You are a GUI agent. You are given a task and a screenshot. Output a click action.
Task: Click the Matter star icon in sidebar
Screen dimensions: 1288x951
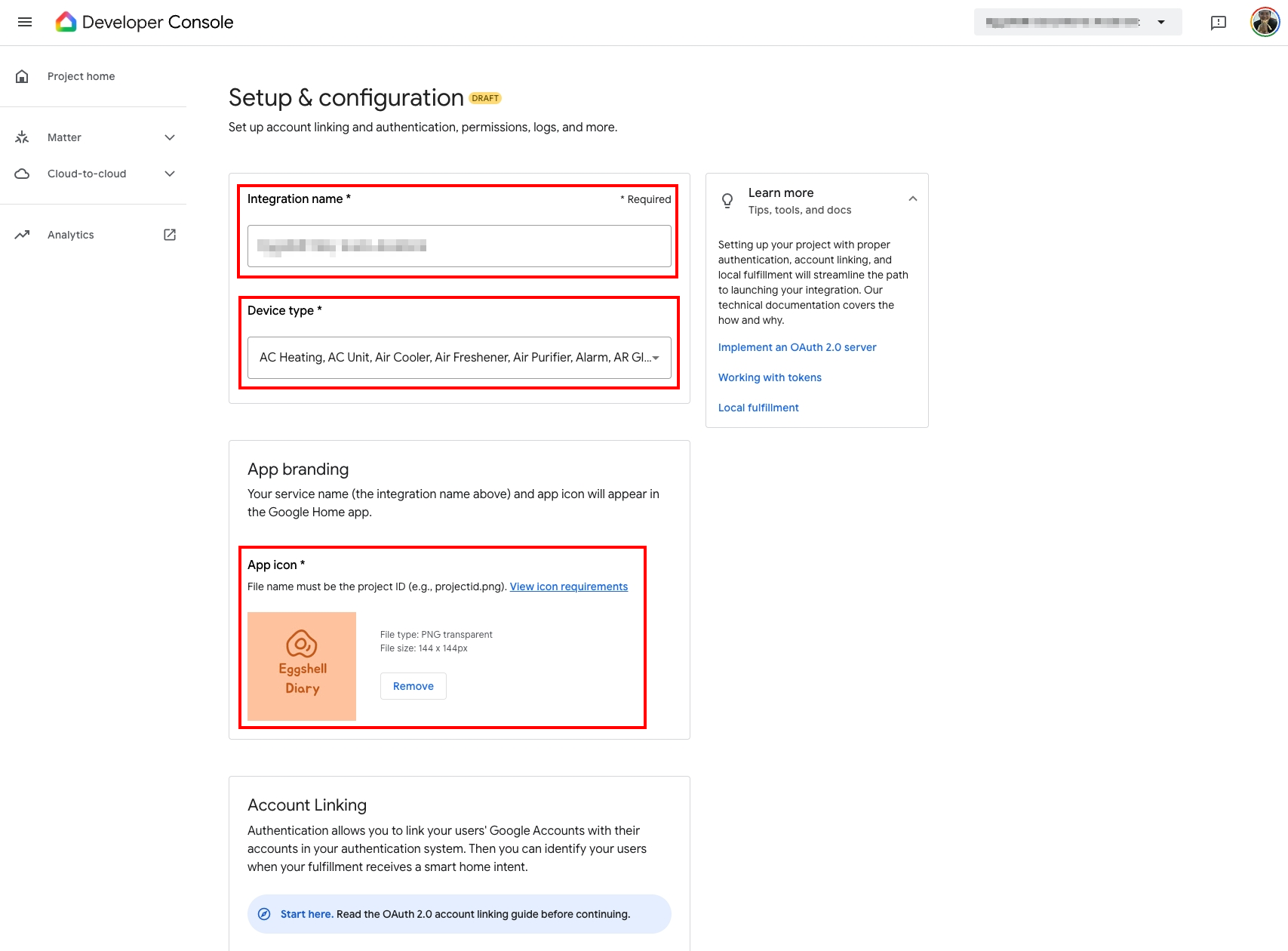click(x=22, y=137)
